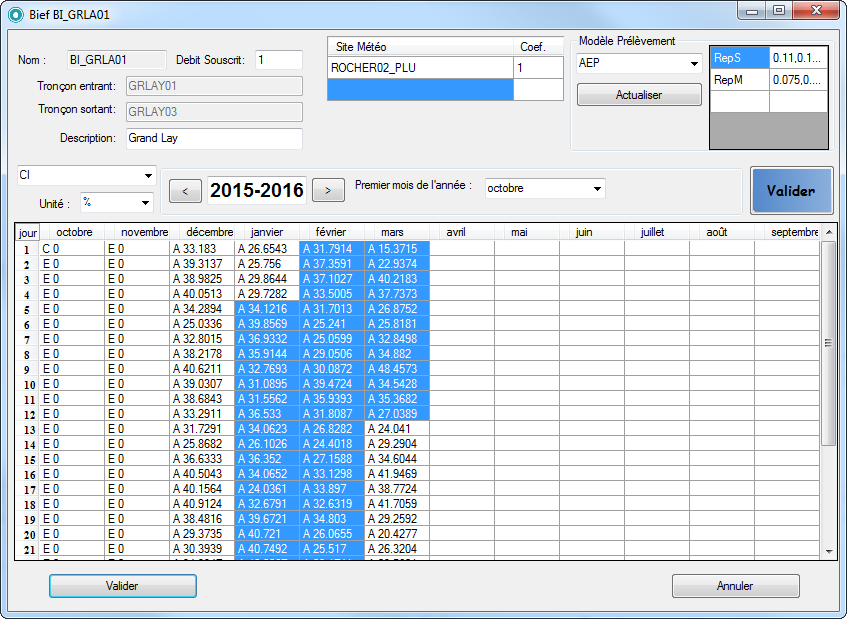Click the août column header
The image size is (847, 619).
point(722,232)
